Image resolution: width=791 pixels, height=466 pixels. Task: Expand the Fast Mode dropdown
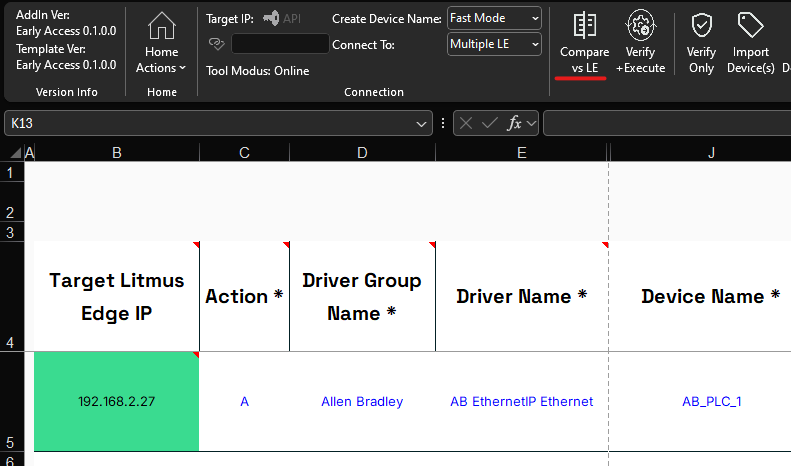click(x=494, y=18)
